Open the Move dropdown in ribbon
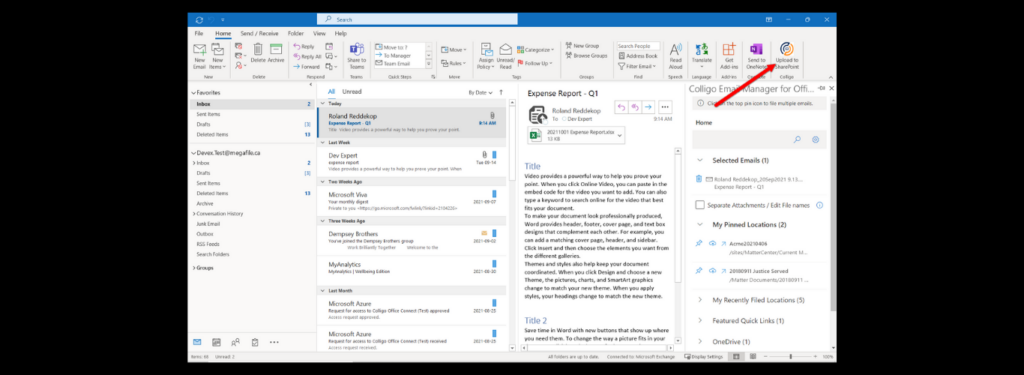The image size is (1024, 375). [453, 50]
